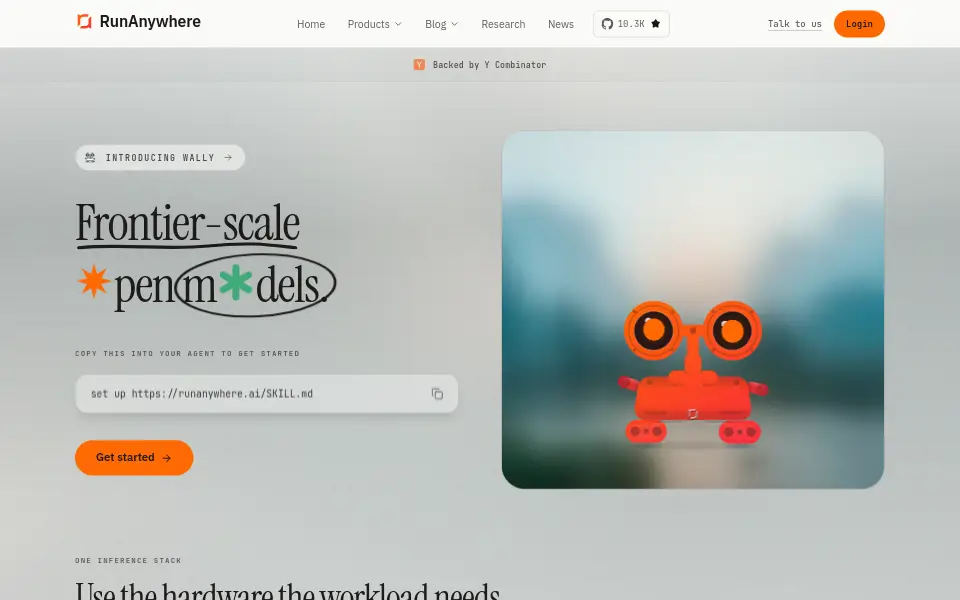This screenshot has width=960, height=600.
Task: Navigate to the Research page
Action: coord(503,24)
